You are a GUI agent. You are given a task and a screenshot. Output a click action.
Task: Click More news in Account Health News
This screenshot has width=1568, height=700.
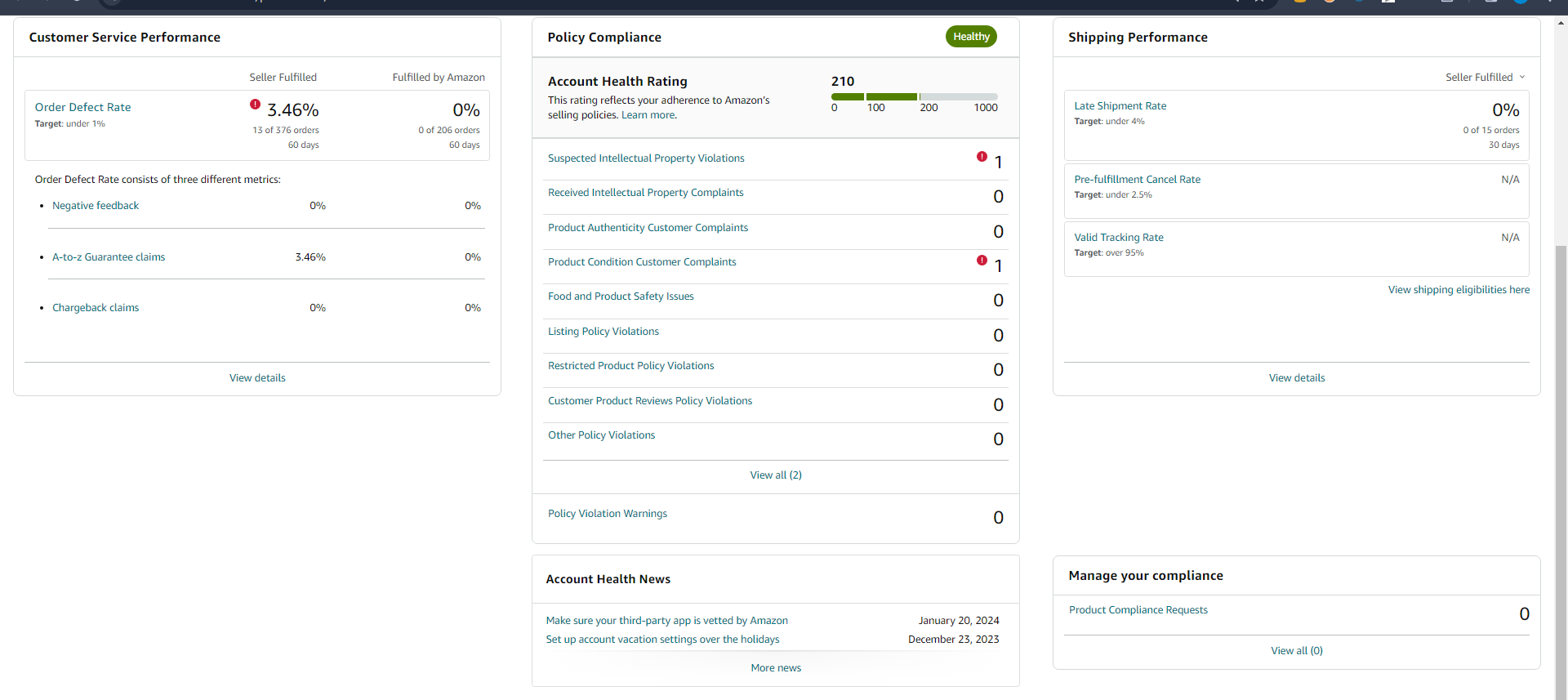click(776, 668)
